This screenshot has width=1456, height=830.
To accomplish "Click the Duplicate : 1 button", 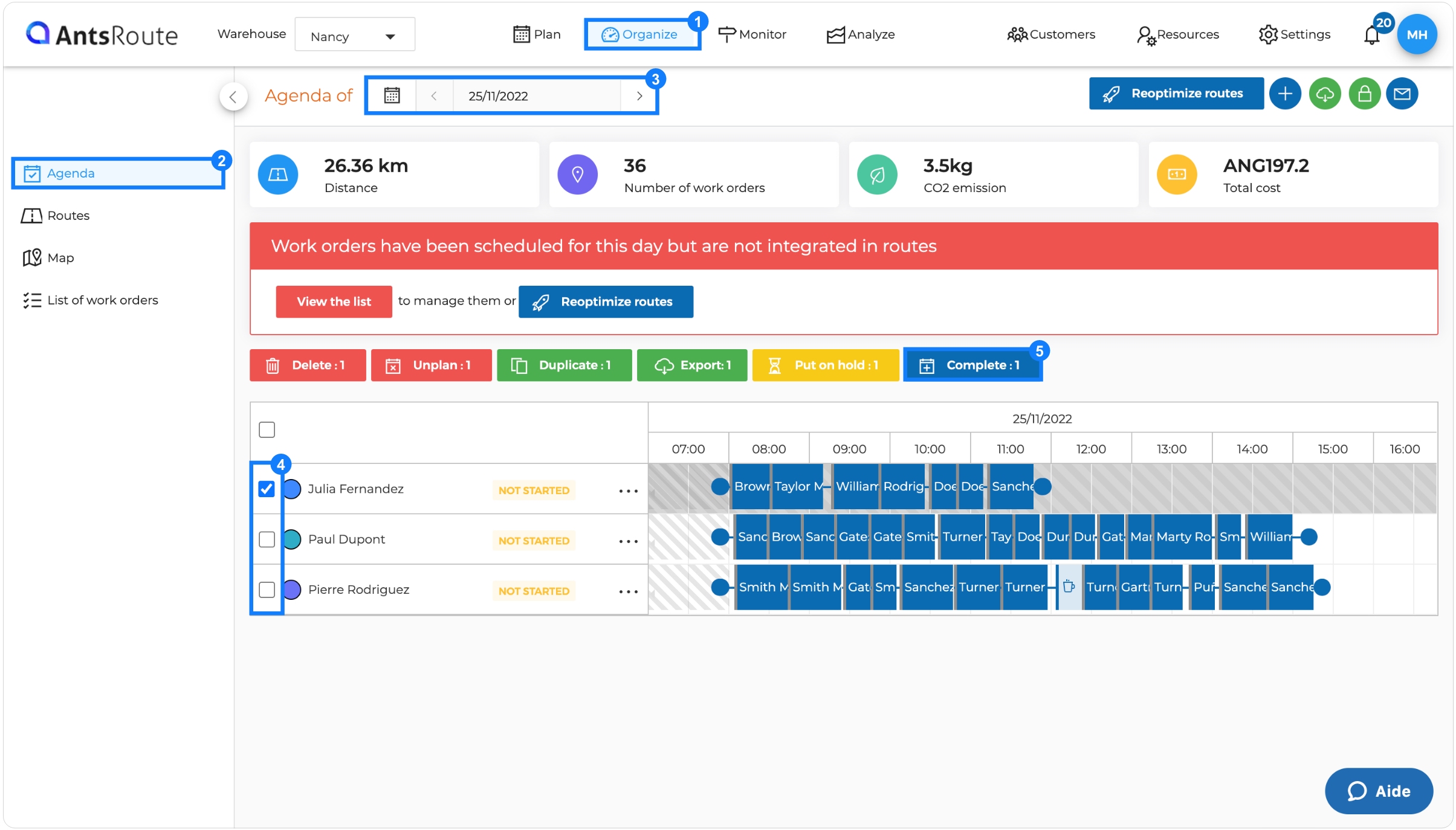I will [565, 365].
